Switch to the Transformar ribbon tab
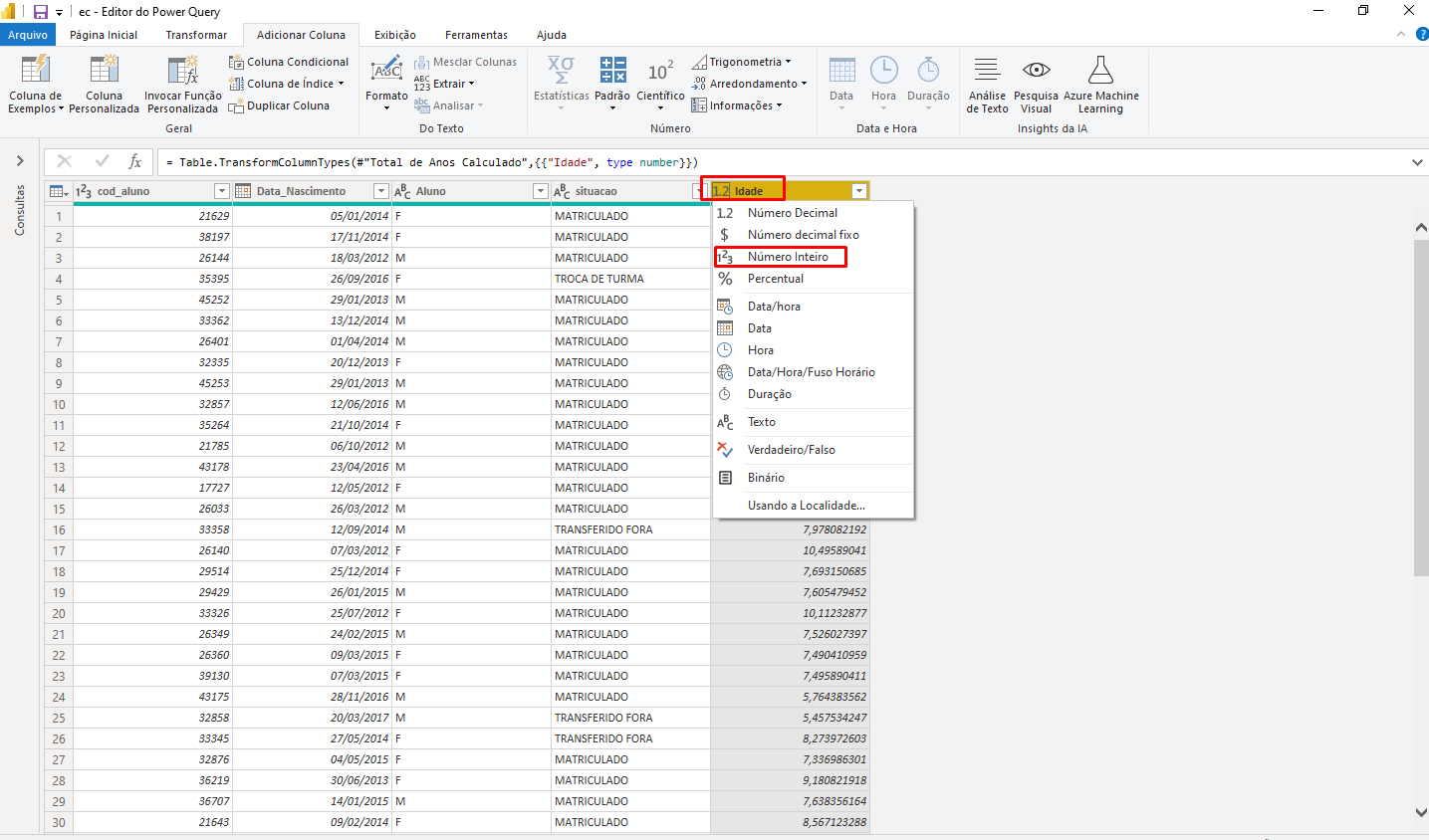 point(195,34)
